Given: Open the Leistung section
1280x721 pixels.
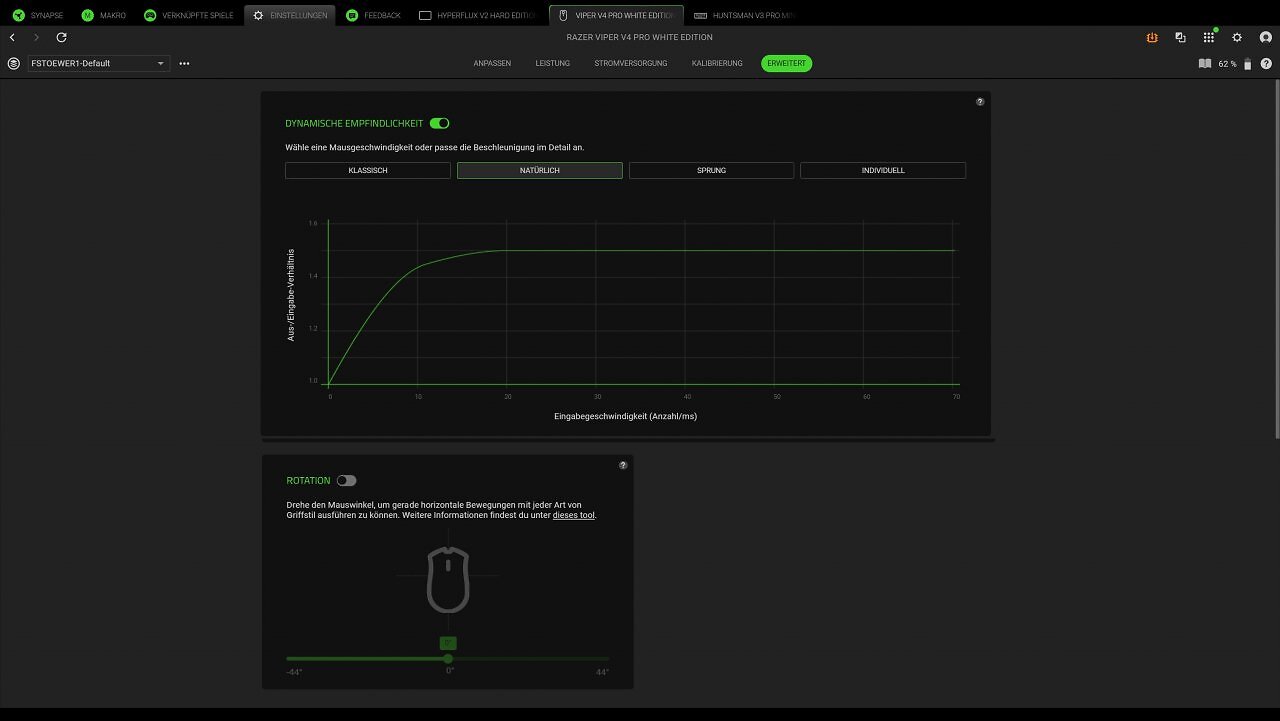Looking at the screenshot, I should pyautogui.click(x=553, y=63).
